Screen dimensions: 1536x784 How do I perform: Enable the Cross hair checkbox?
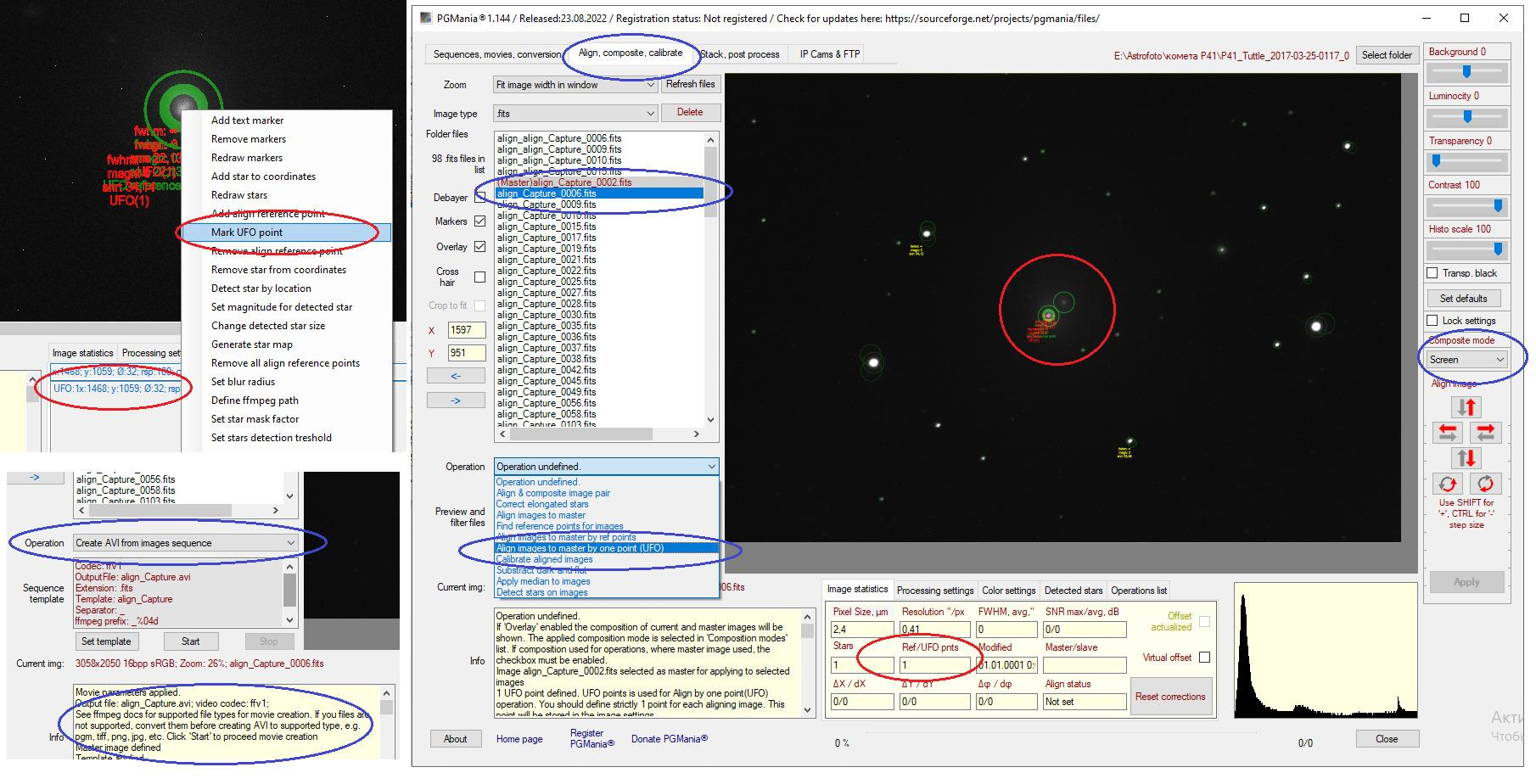click(479, 277)
